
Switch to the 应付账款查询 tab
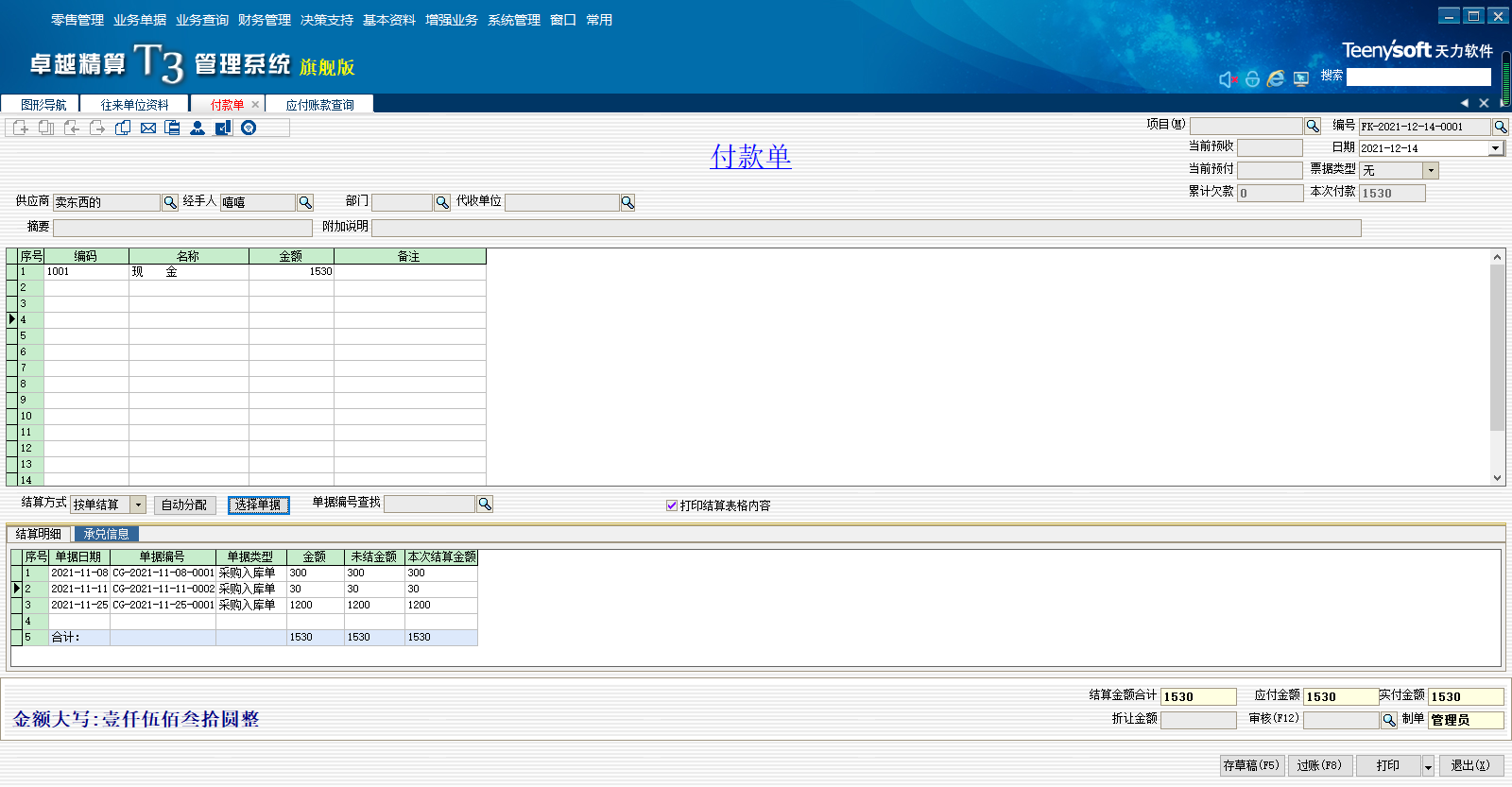(319, 105)
